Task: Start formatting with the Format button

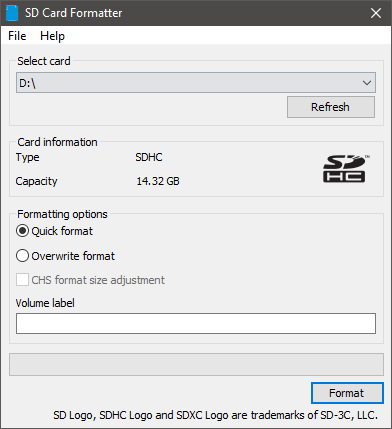Action: coord(347,393)
